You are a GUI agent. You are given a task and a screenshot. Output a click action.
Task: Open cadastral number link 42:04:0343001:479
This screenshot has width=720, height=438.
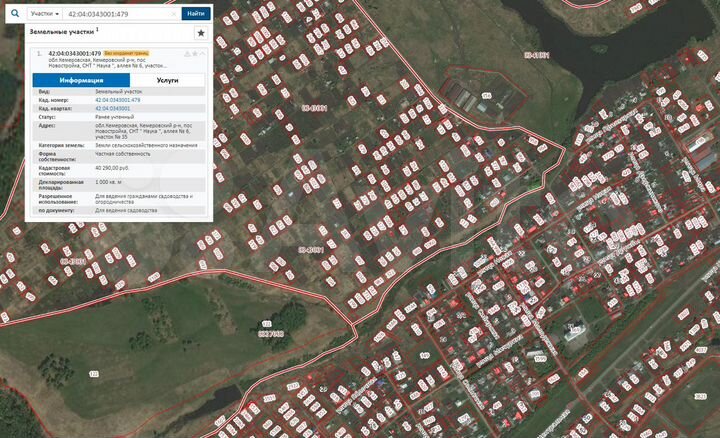(118, 100)
